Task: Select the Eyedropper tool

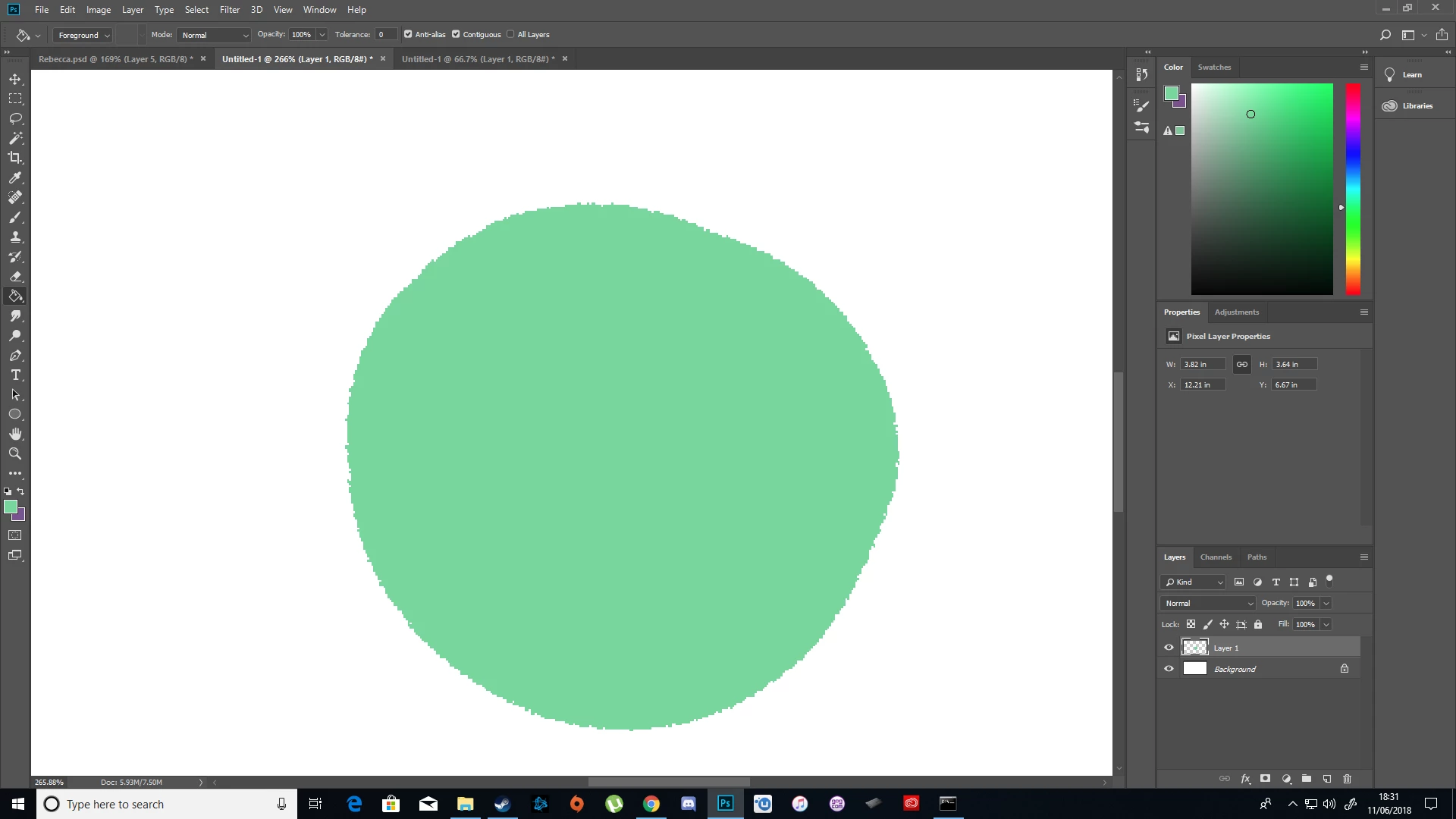Action: pos(15,177)
